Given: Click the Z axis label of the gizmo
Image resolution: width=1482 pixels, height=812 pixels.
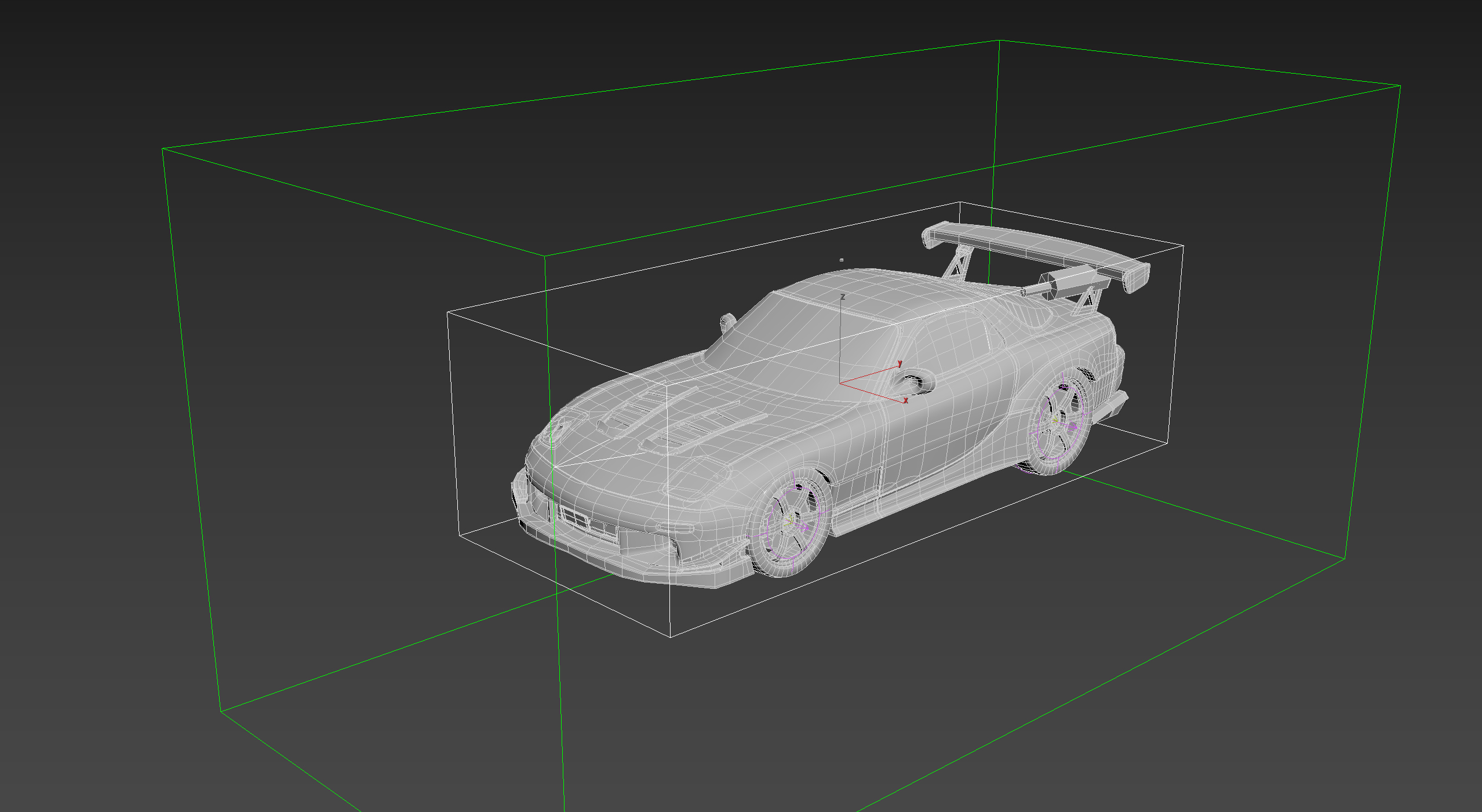Looking at the screenshot, I should (x=843, y=297).
